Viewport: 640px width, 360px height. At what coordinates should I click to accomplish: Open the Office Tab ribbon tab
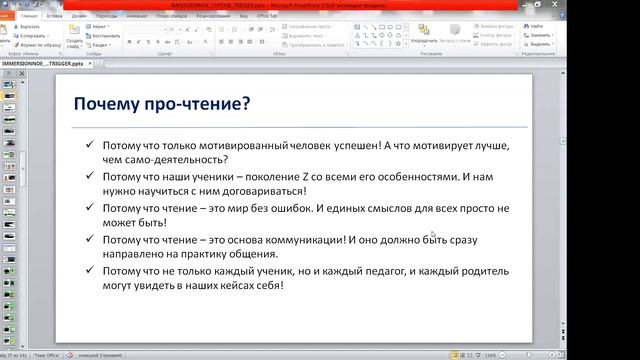[267, 16]
